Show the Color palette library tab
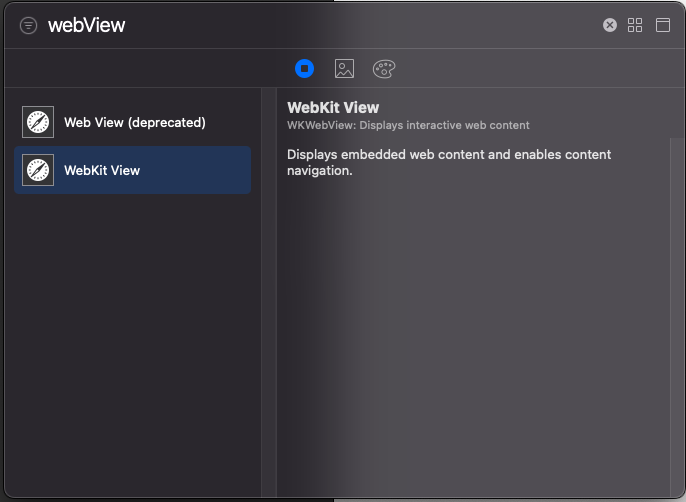686x502 pixels. click(384, 69)
